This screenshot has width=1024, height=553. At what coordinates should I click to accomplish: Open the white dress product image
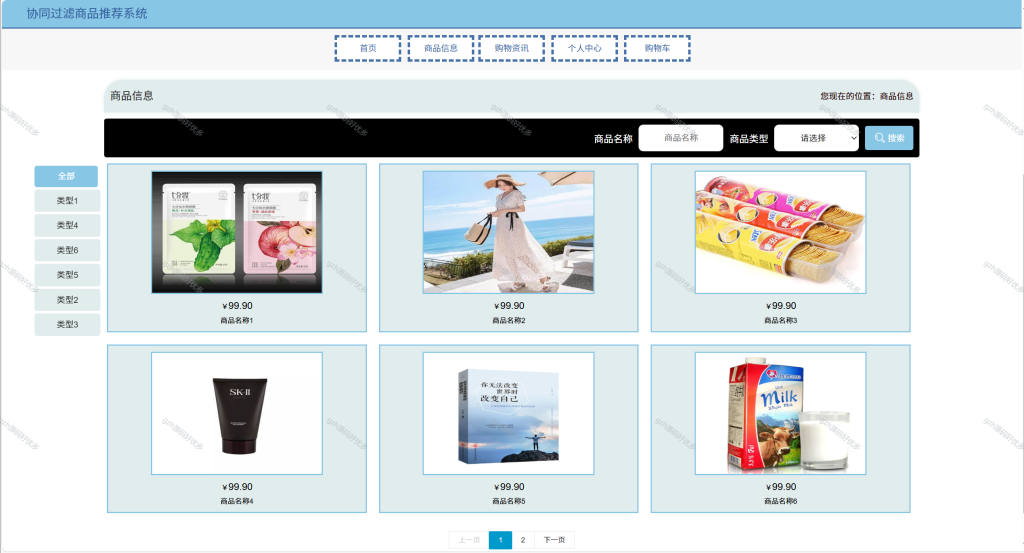509,232
